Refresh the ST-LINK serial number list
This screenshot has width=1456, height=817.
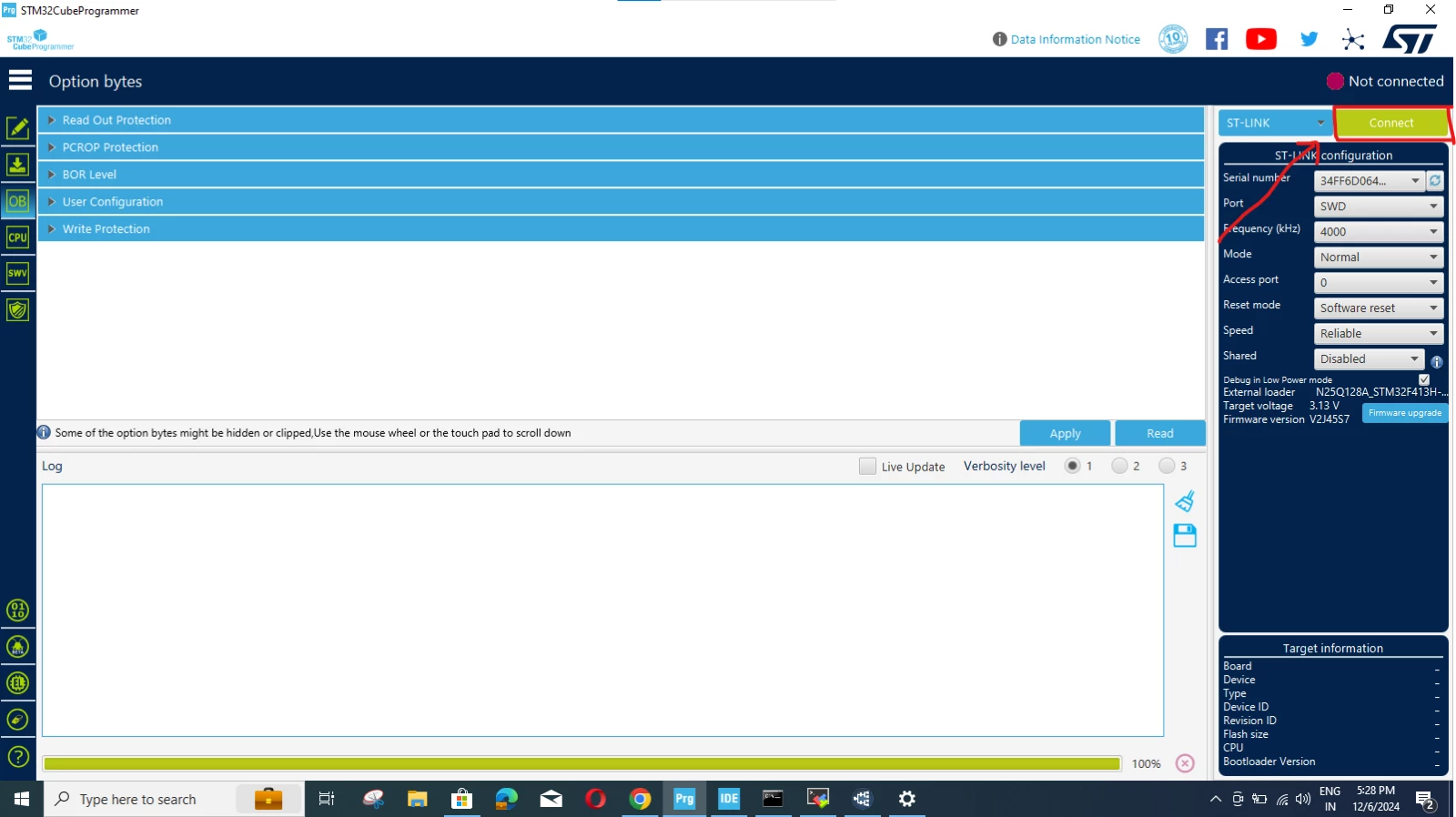pos(1435,181)
